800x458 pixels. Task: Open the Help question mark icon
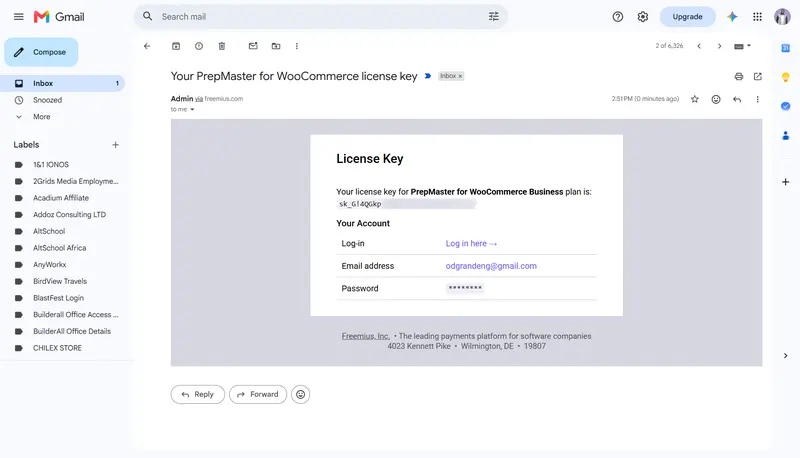[617, 17]
